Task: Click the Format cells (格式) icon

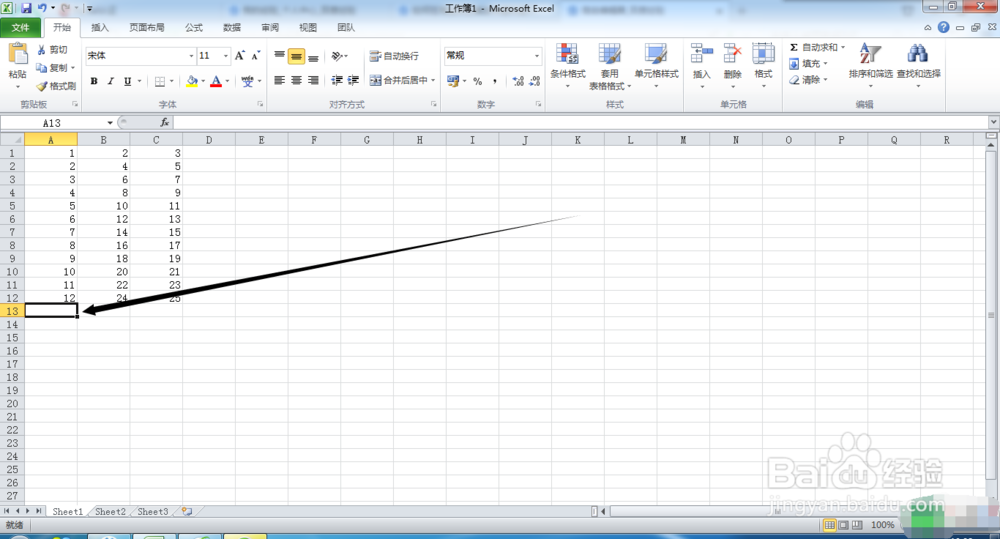Action: (x=763, y=54)
